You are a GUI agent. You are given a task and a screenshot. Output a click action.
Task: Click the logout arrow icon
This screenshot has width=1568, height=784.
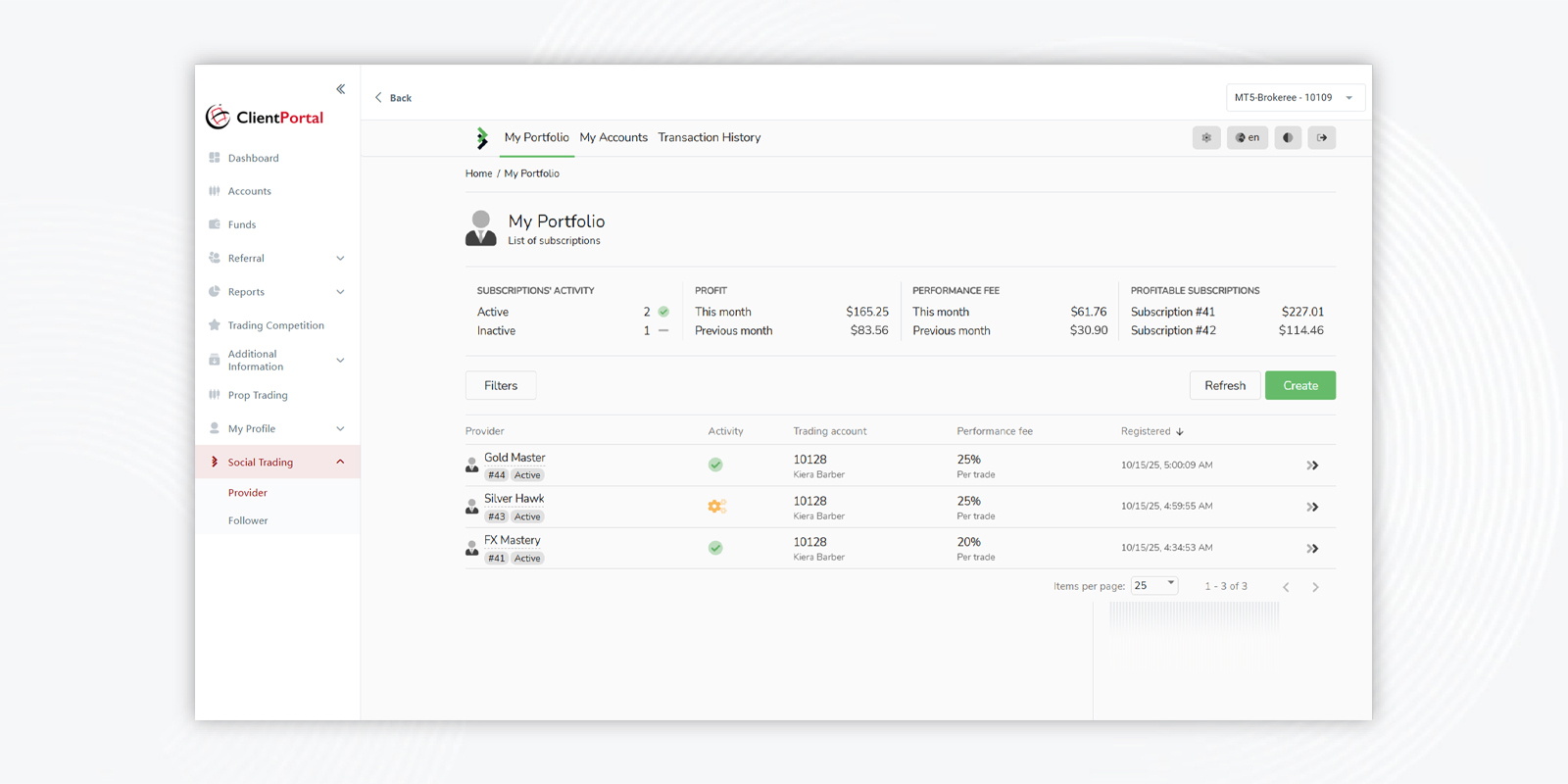[1321, 138]
